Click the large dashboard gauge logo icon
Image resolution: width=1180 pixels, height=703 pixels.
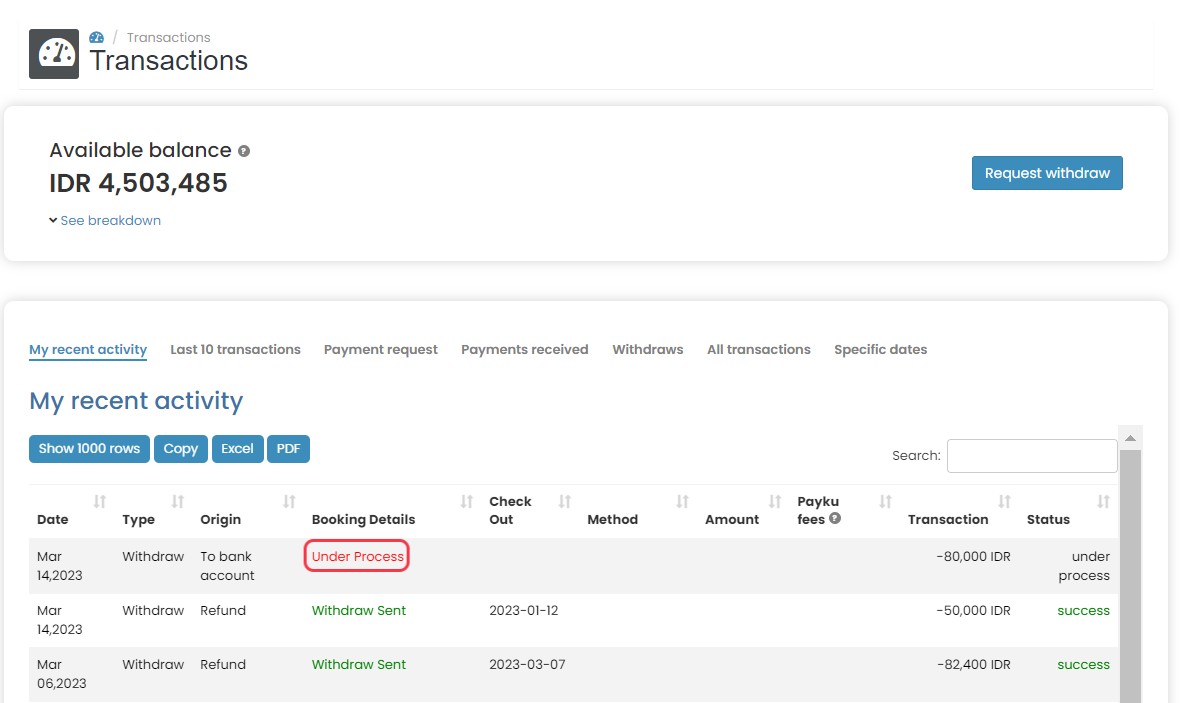(54, 53)
